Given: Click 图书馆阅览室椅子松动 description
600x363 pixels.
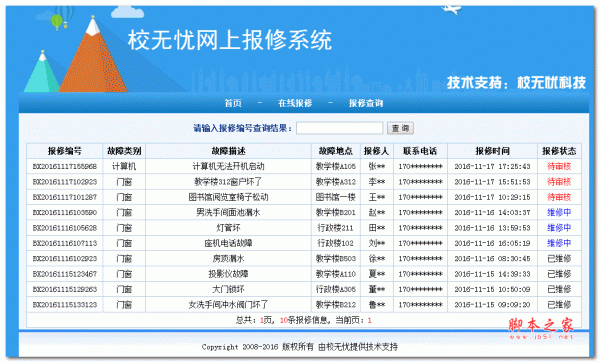Looking at the screenshot, I should (228, 197).
